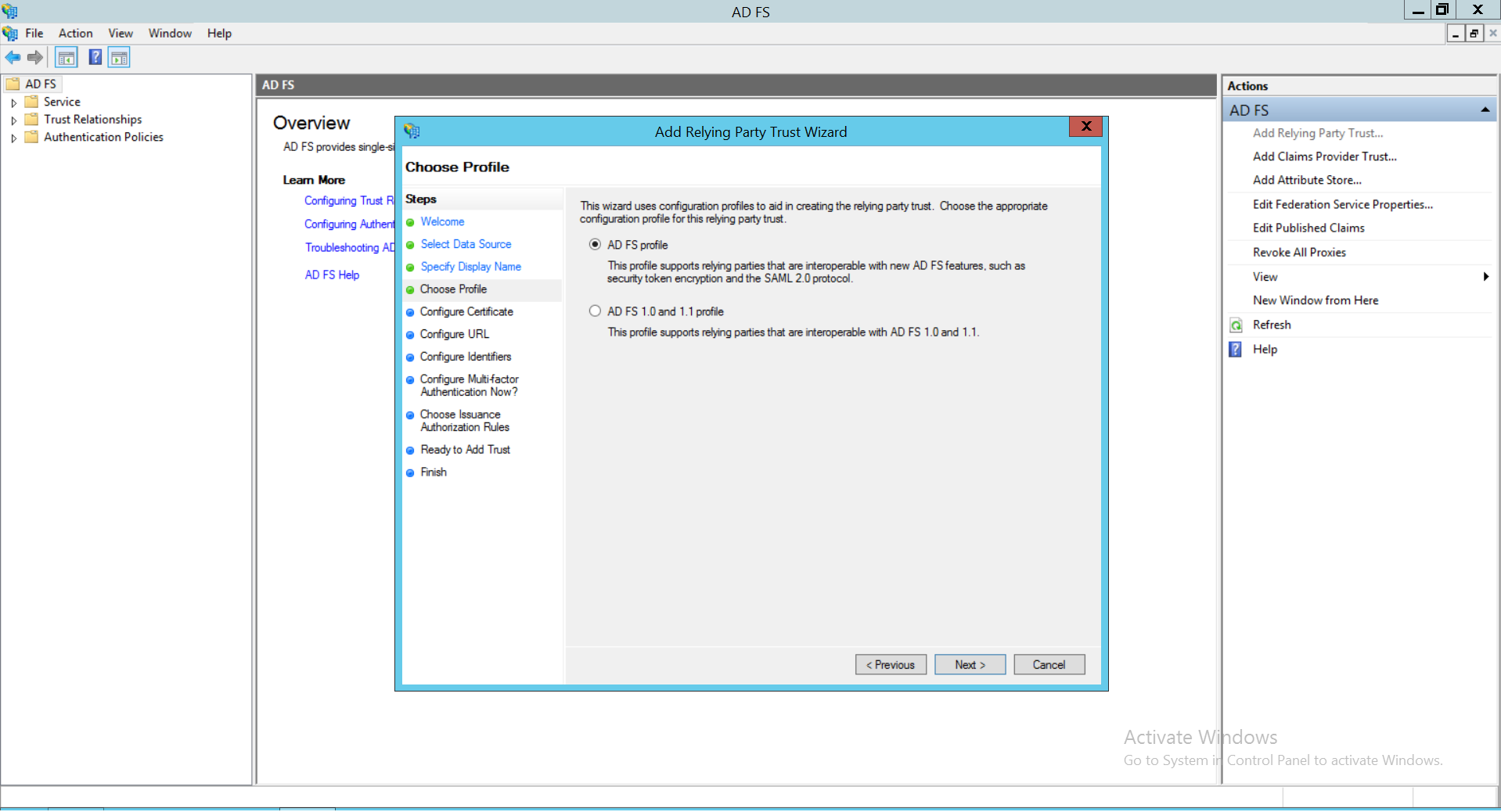Viewport: 1501px width, 812px height.
Task: Click the Help icon in the Actions pane
Action: click(x=1235, y=350)
